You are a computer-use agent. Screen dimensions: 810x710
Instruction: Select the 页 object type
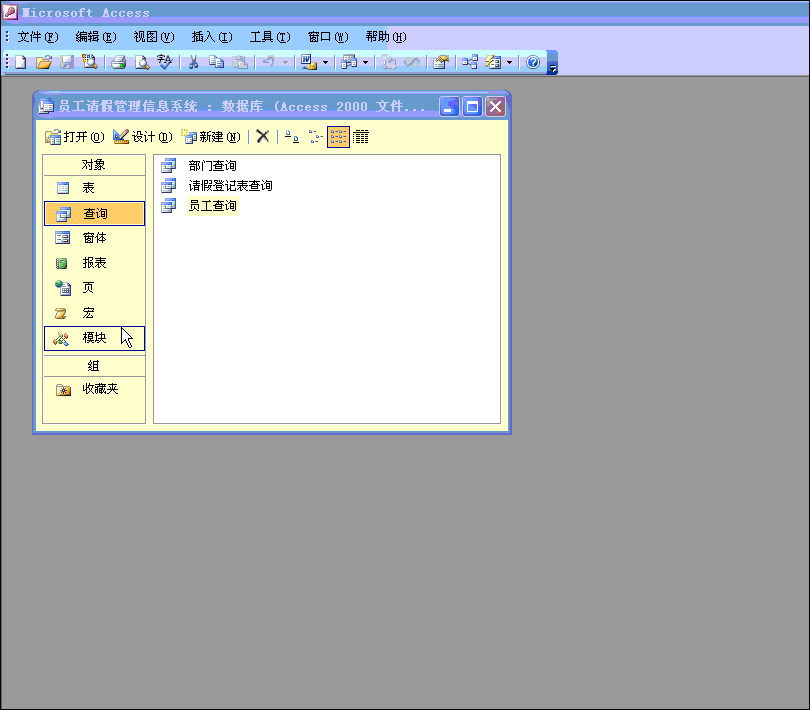94,288
